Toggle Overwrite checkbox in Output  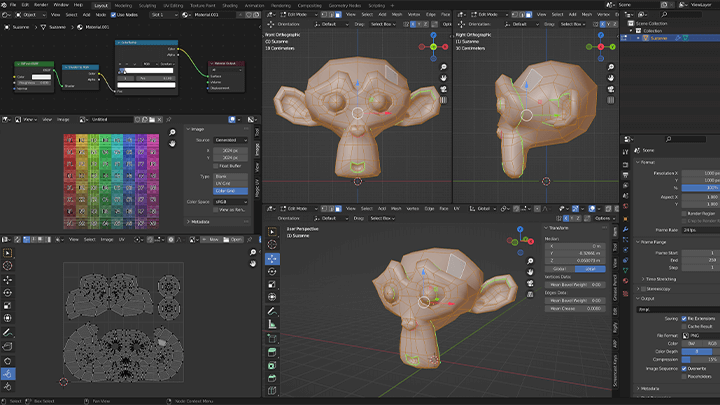[684, 368]
